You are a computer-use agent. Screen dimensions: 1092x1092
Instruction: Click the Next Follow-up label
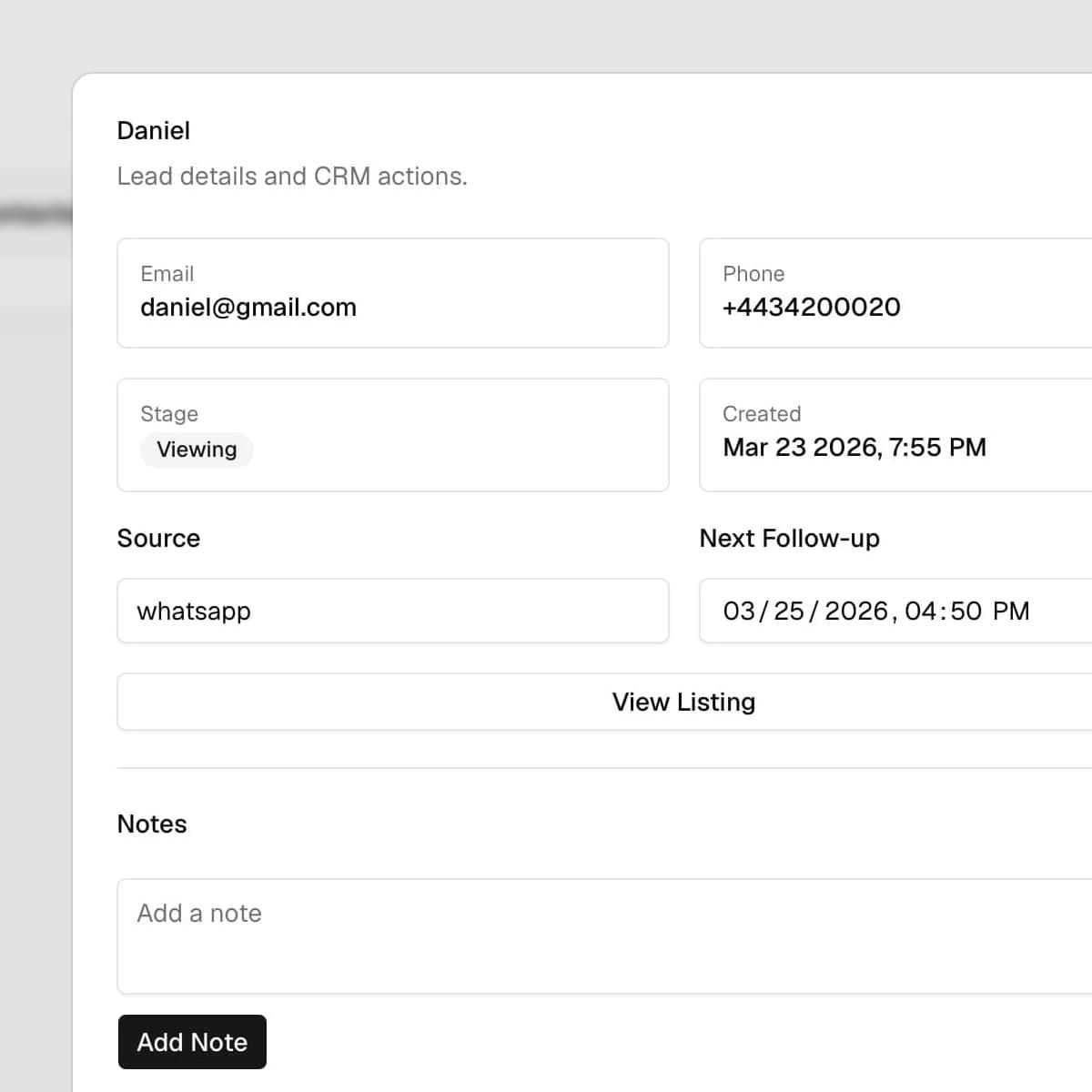tap(789, 538)
